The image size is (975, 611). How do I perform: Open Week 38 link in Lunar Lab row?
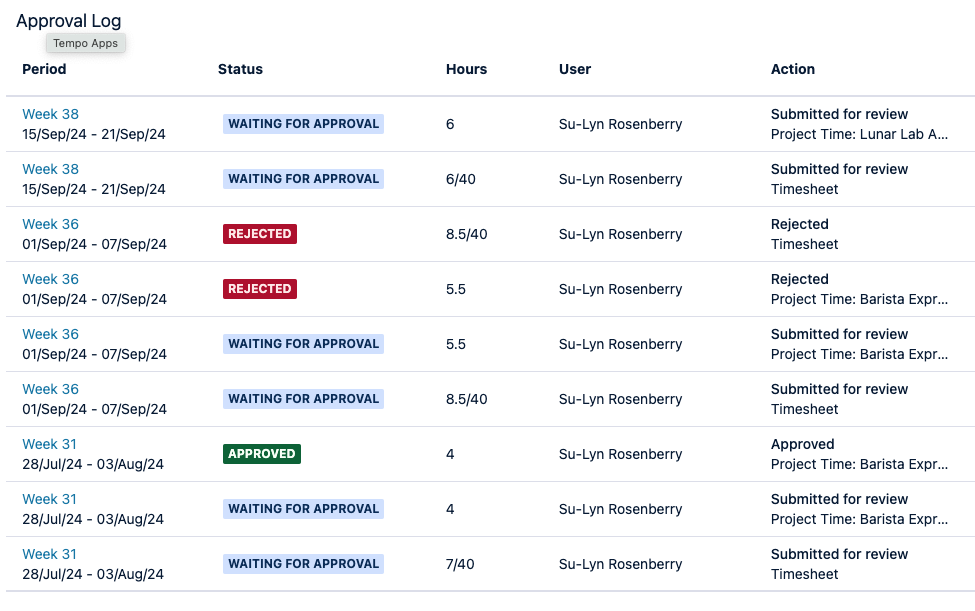pos(50,114)
